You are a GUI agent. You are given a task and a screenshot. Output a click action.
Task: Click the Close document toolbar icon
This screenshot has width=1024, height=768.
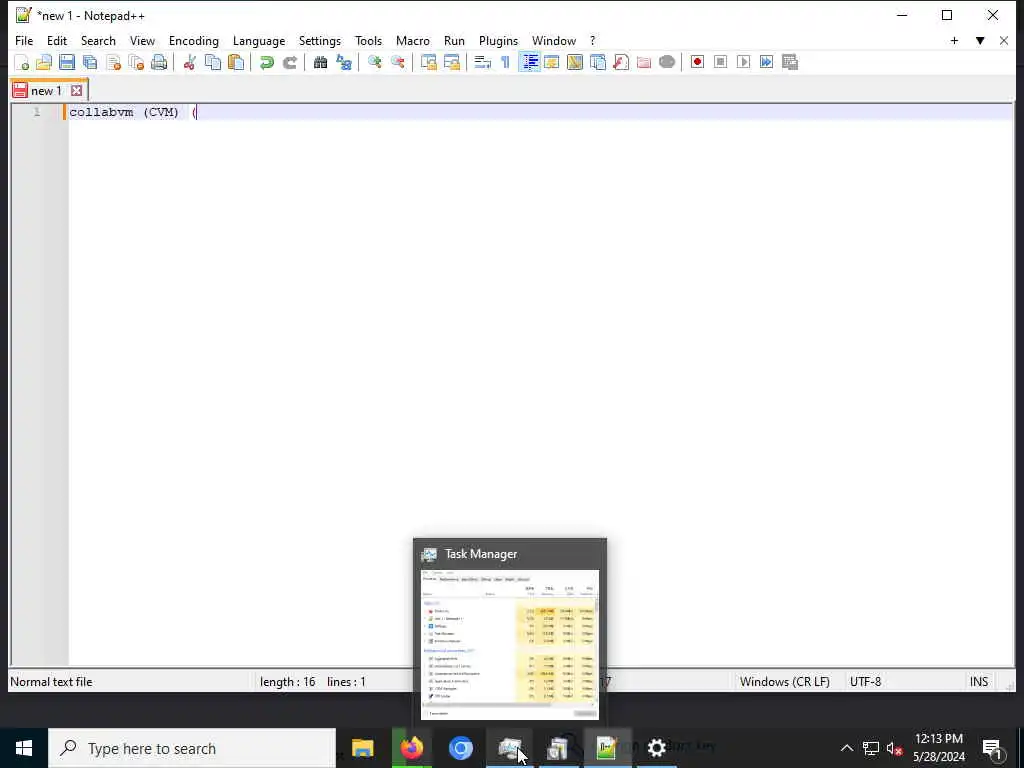click(x=114, y=62)
